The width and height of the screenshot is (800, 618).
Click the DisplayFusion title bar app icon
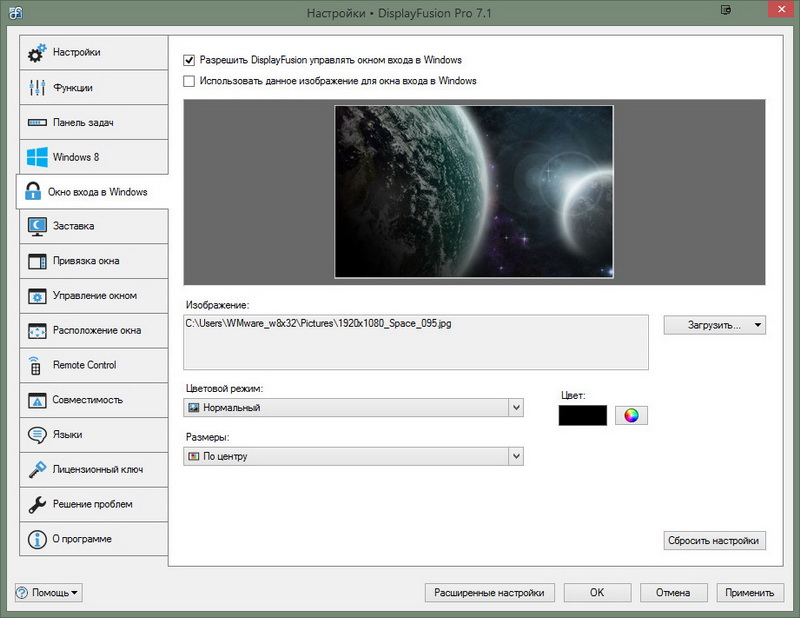click(15, 13)
